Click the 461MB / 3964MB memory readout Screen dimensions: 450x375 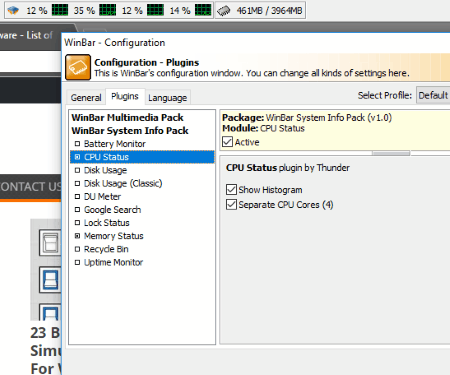[269, 11]
